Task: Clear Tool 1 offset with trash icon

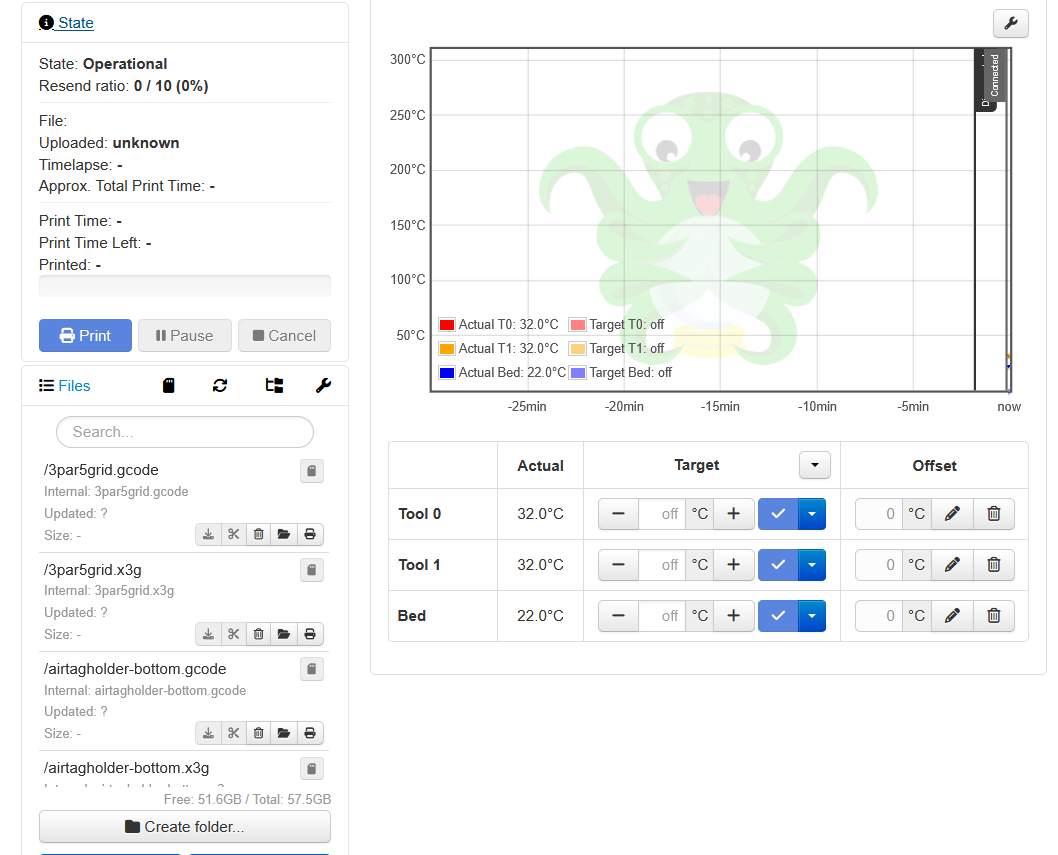Action: click(994, 565)
